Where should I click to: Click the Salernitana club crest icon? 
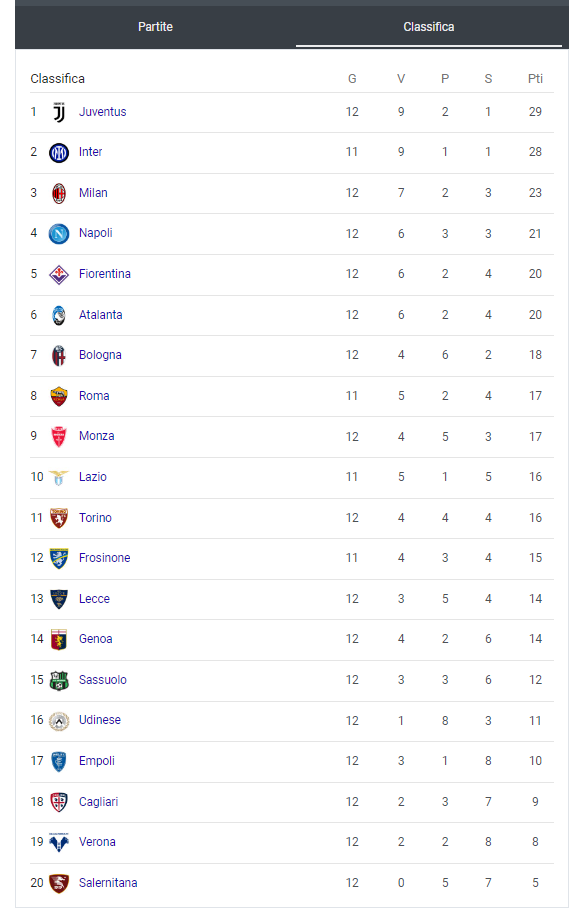(x=59, y=882)
